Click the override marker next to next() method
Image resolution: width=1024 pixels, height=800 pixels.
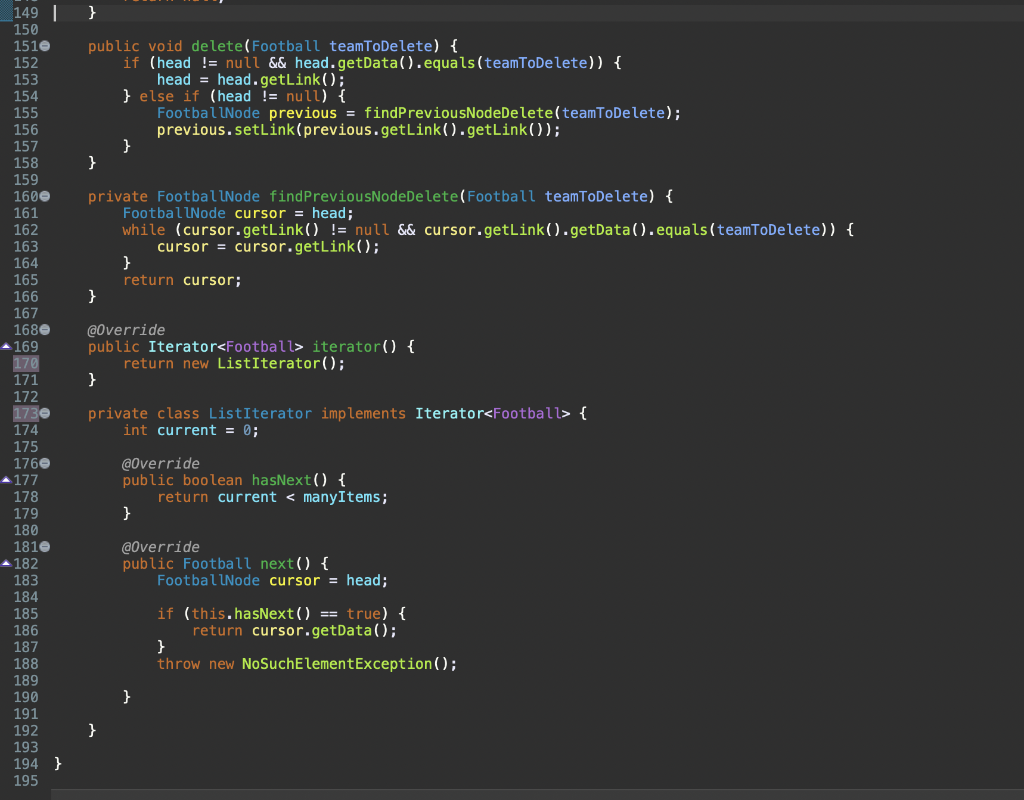point(8,563)
